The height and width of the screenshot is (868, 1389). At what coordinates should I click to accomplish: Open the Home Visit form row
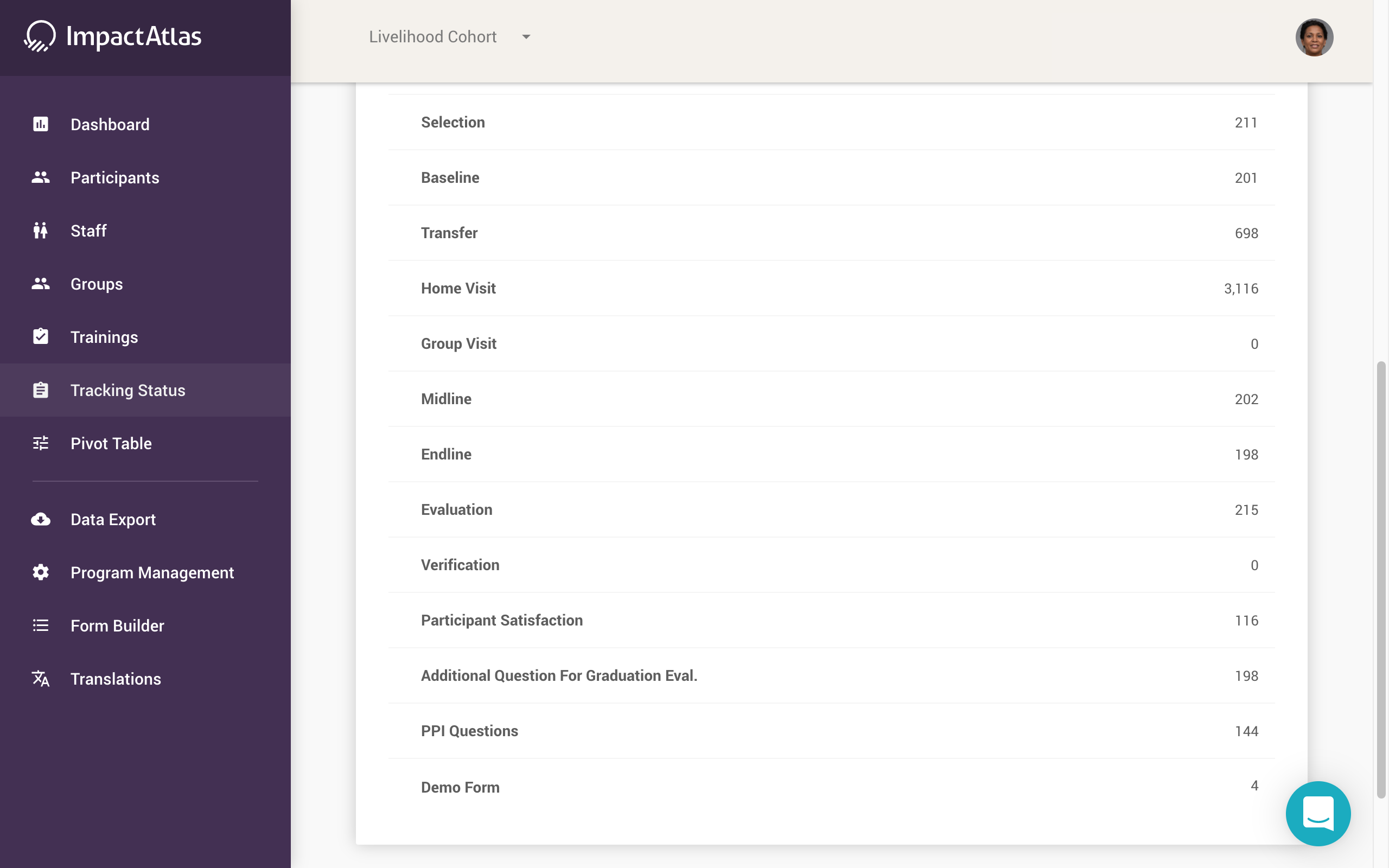(x=831, y=288)
